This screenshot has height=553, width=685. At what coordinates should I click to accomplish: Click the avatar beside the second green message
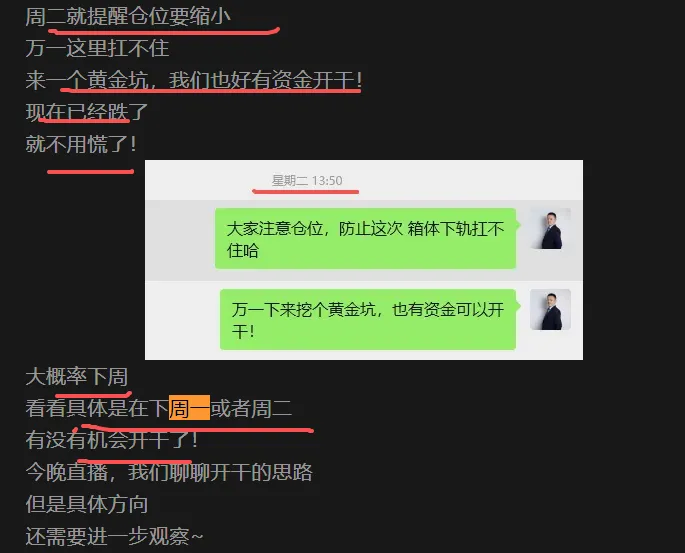(x=550, y=309)
